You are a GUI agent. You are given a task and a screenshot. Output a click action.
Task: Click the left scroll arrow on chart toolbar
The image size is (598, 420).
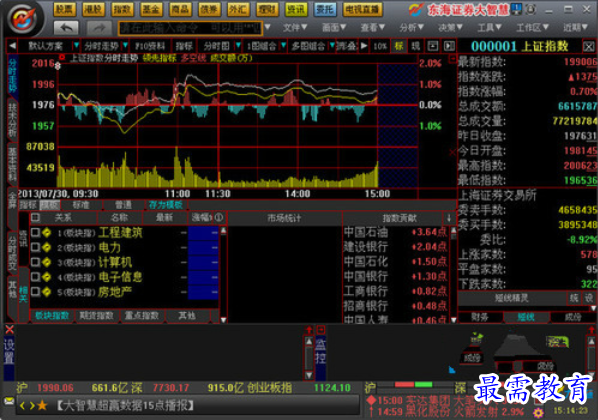point(12,46)
